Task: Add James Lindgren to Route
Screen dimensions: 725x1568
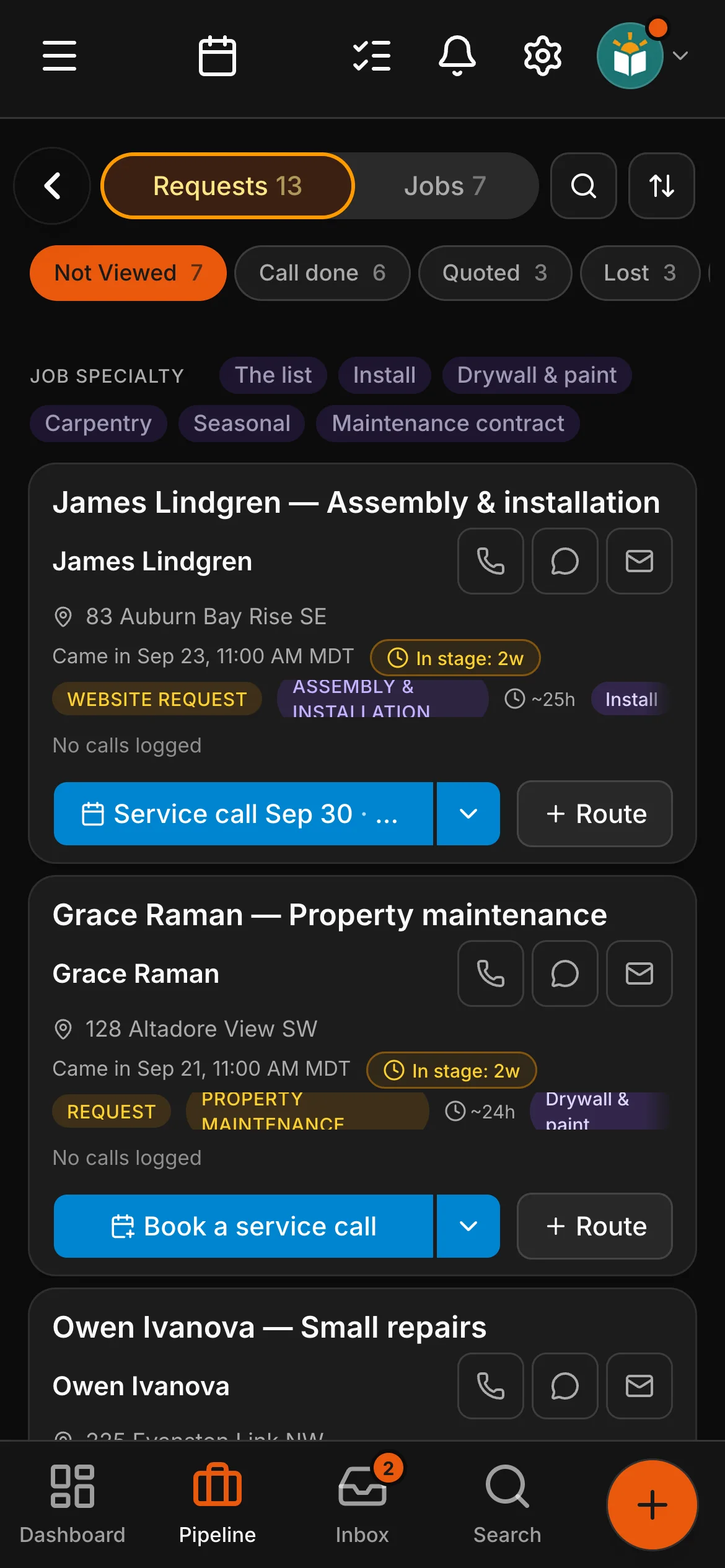Action: (x=595, y=814)
